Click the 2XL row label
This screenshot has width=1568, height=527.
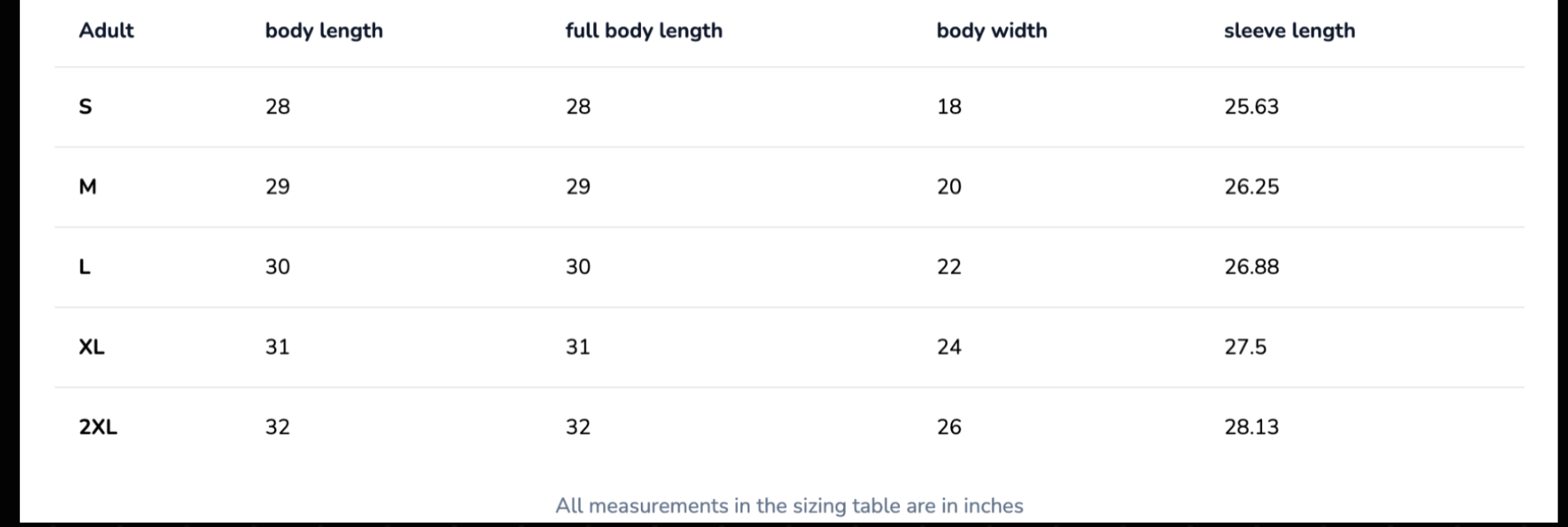pos(98,427)
